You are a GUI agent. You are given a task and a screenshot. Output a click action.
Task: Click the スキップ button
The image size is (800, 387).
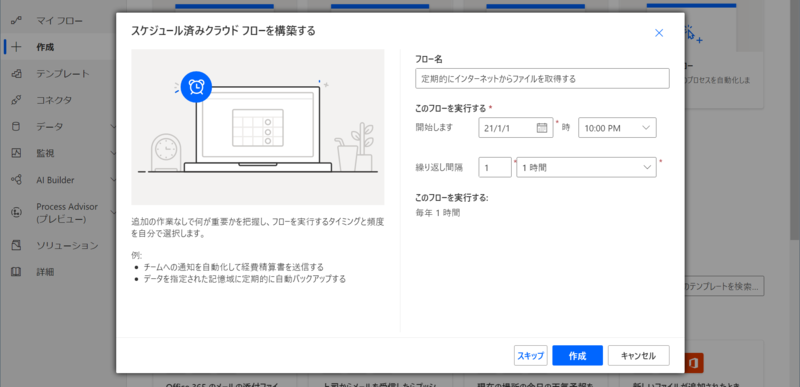pyautogui.click(x=531, y=356)
